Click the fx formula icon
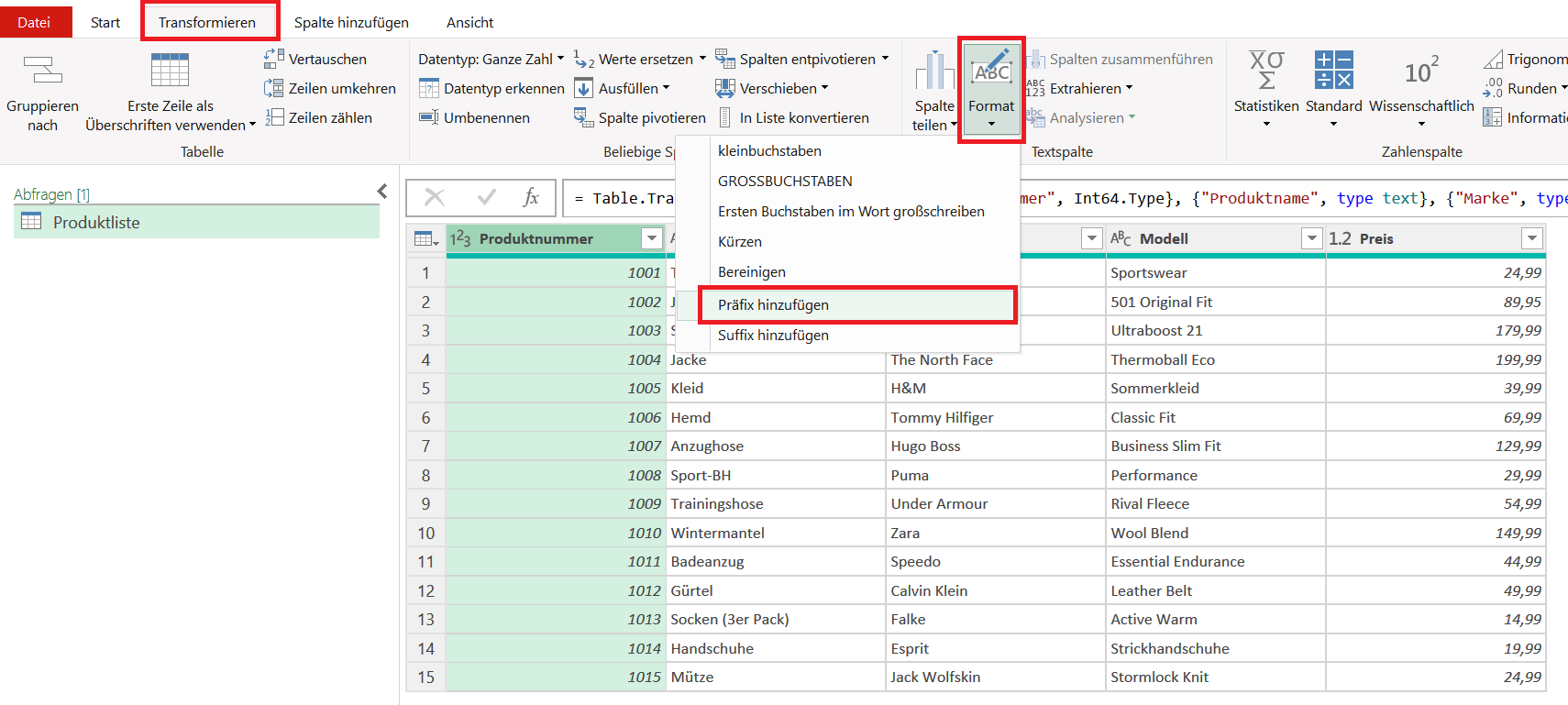The width and height of the screenshot is (1568, 705). click(531, 197)
